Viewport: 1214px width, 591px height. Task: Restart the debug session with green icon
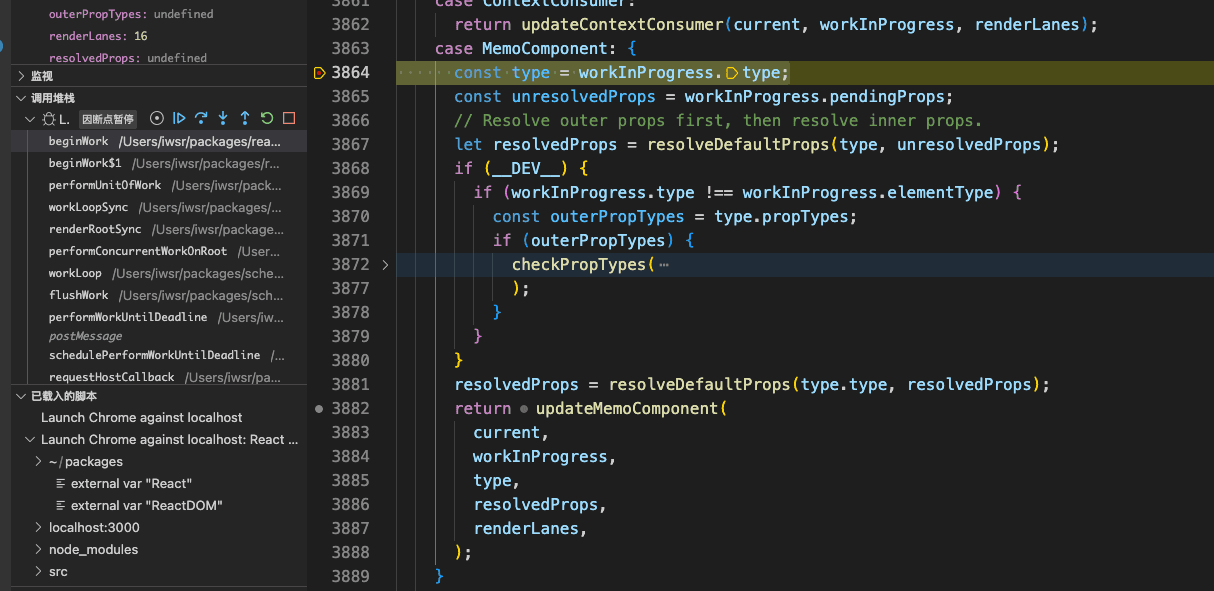coord(267,118)
